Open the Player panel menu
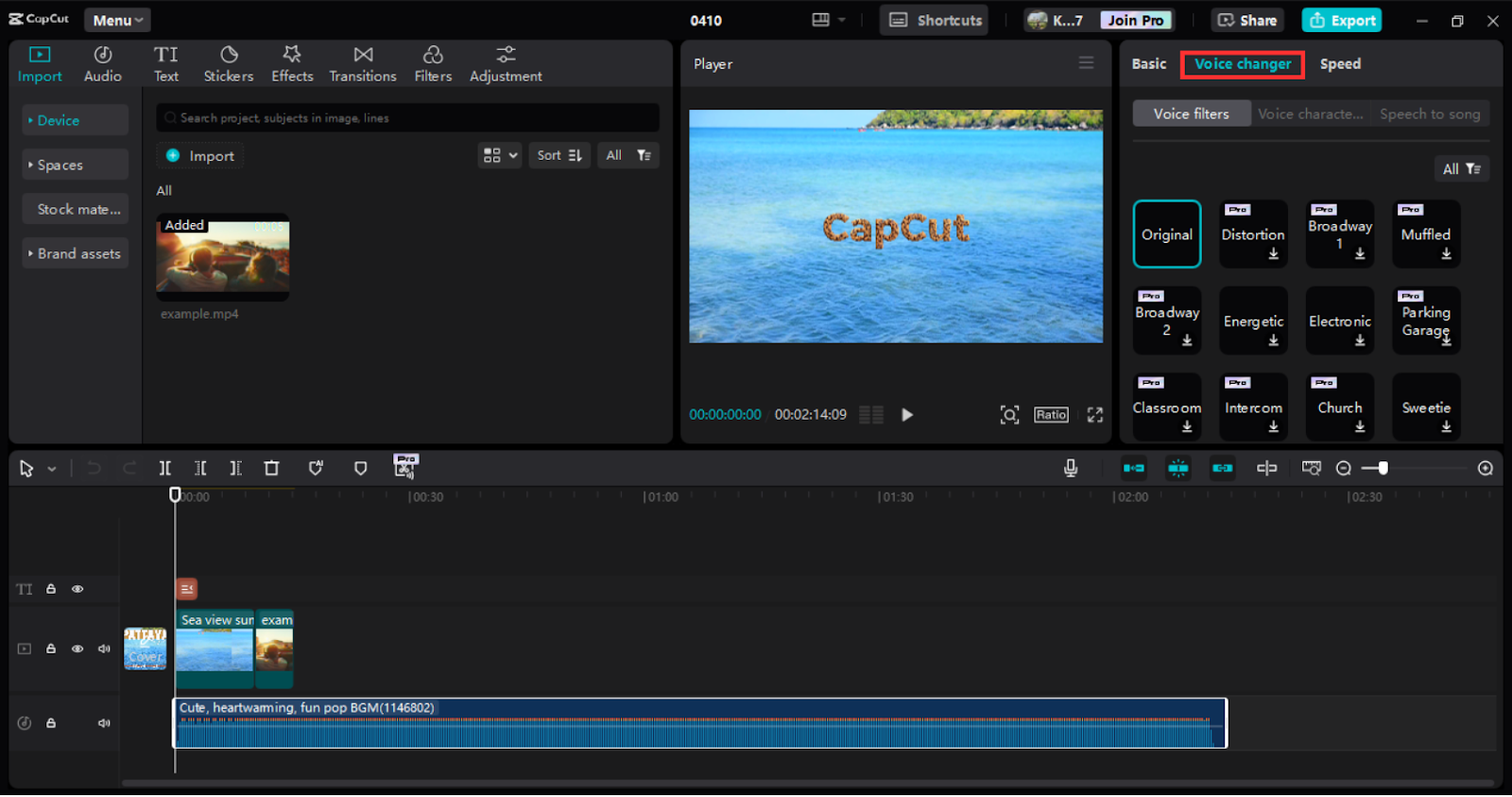1512x797 pixels. (x=1086, y=62)
